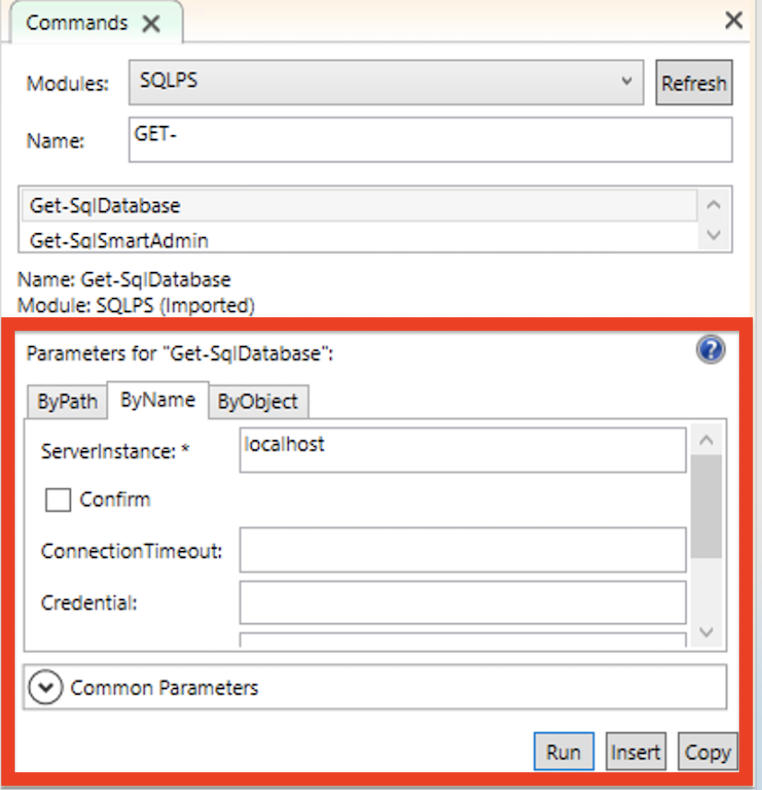762x790 pixels.
Task: Run the Get-SqlDatabase command
Action: (563, 752)
